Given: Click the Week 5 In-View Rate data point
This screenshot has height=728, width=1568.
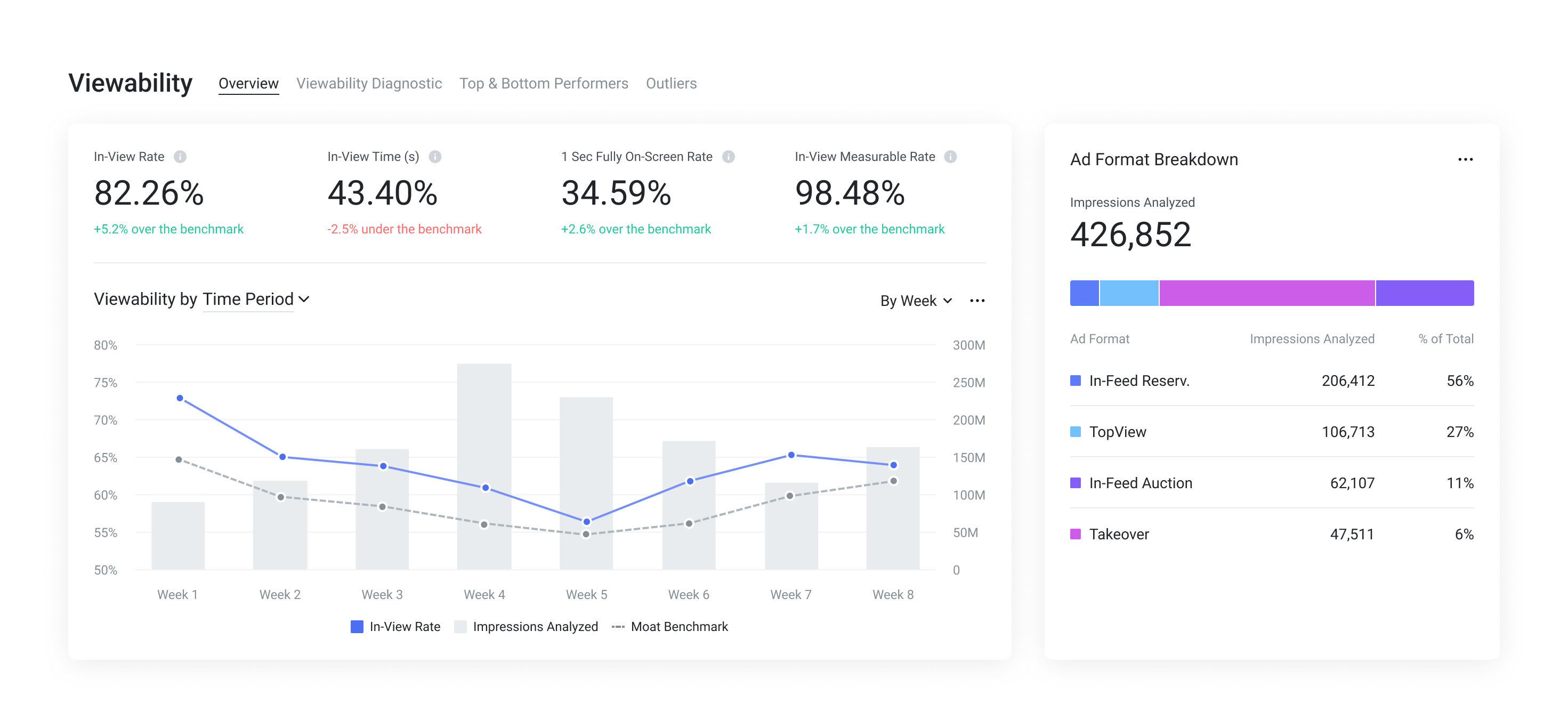Looking at the screenshot, I should click(587, 522).
